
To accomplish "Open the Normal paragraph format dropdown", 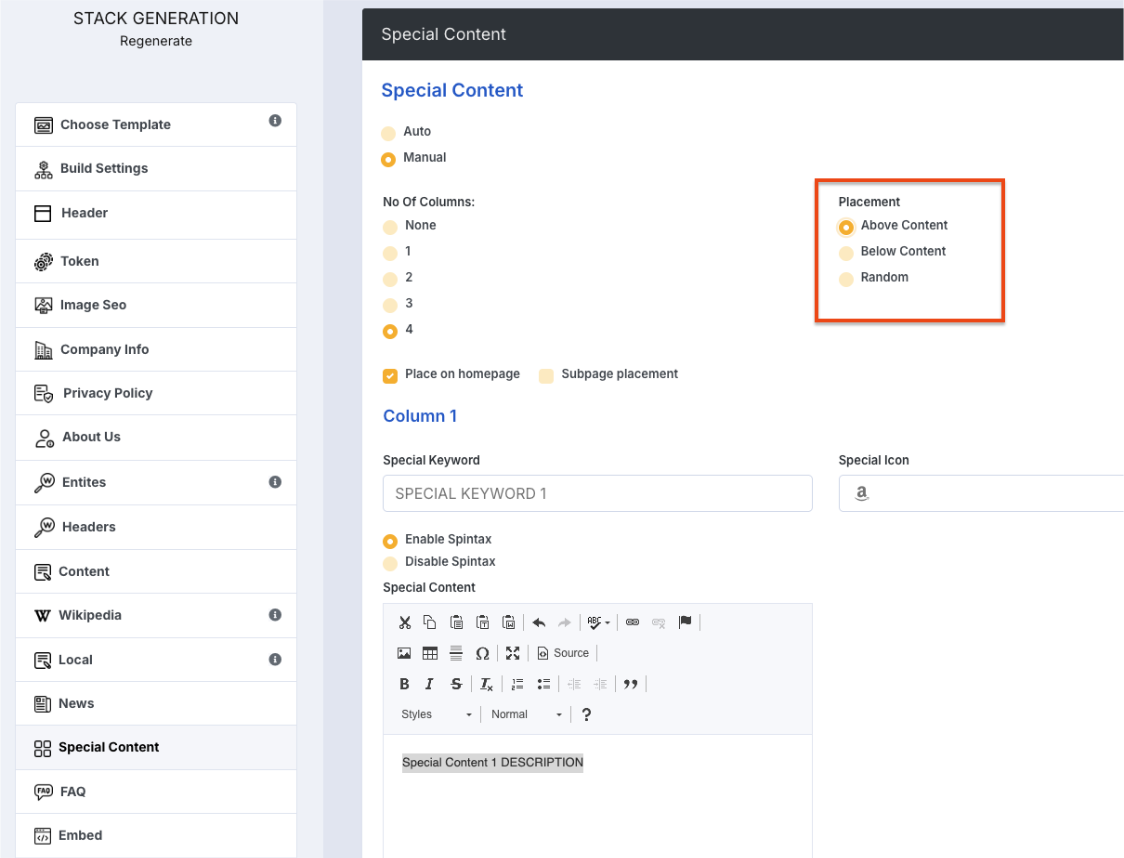I will [x=526, y=714].
